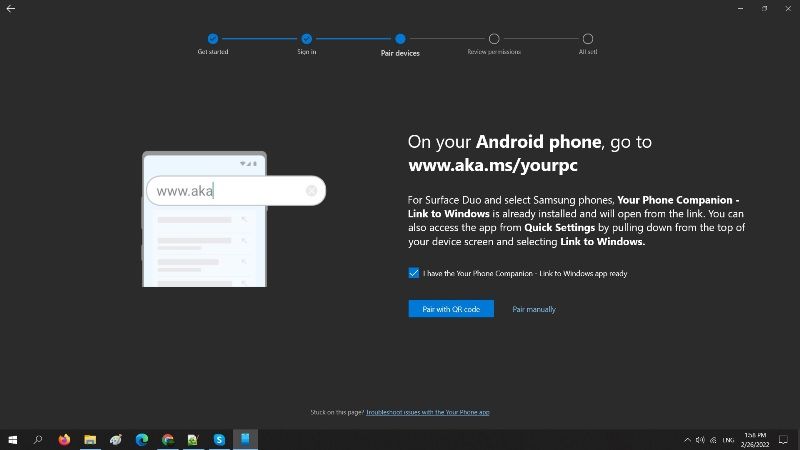Open the taskbar clock and date
The image size is (800, 450).
click(755, 440)
